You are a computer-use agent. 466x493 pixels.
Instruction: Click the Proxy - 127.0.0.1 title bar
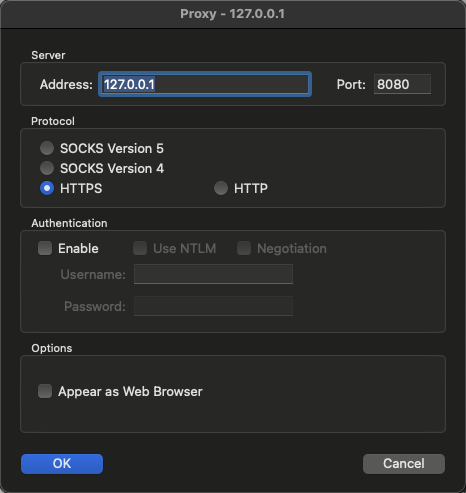click(x=233, y=14)
